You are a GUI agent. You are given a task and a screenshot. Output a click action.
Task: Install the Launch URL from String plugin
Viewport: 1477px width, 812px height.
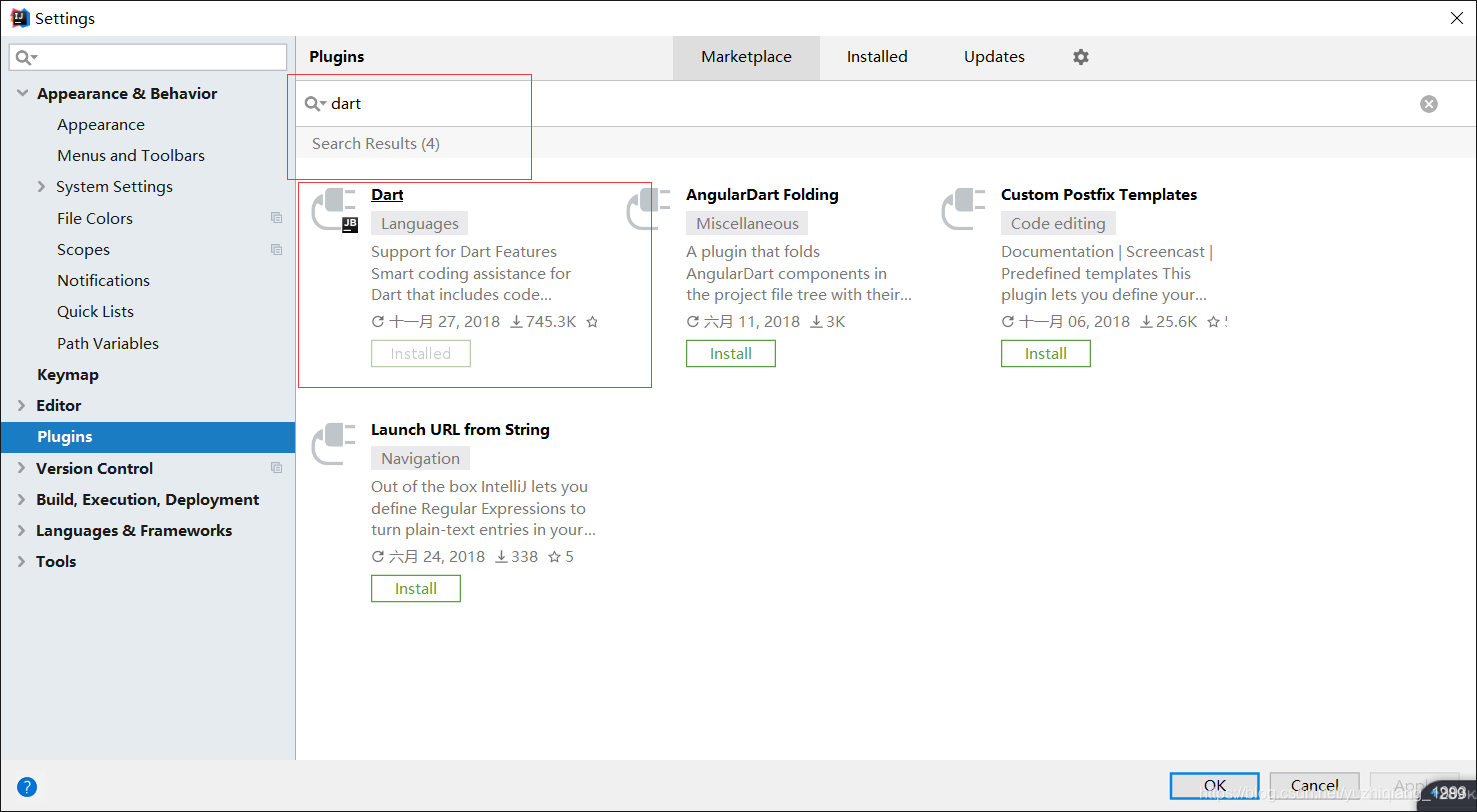coord(416,589)
